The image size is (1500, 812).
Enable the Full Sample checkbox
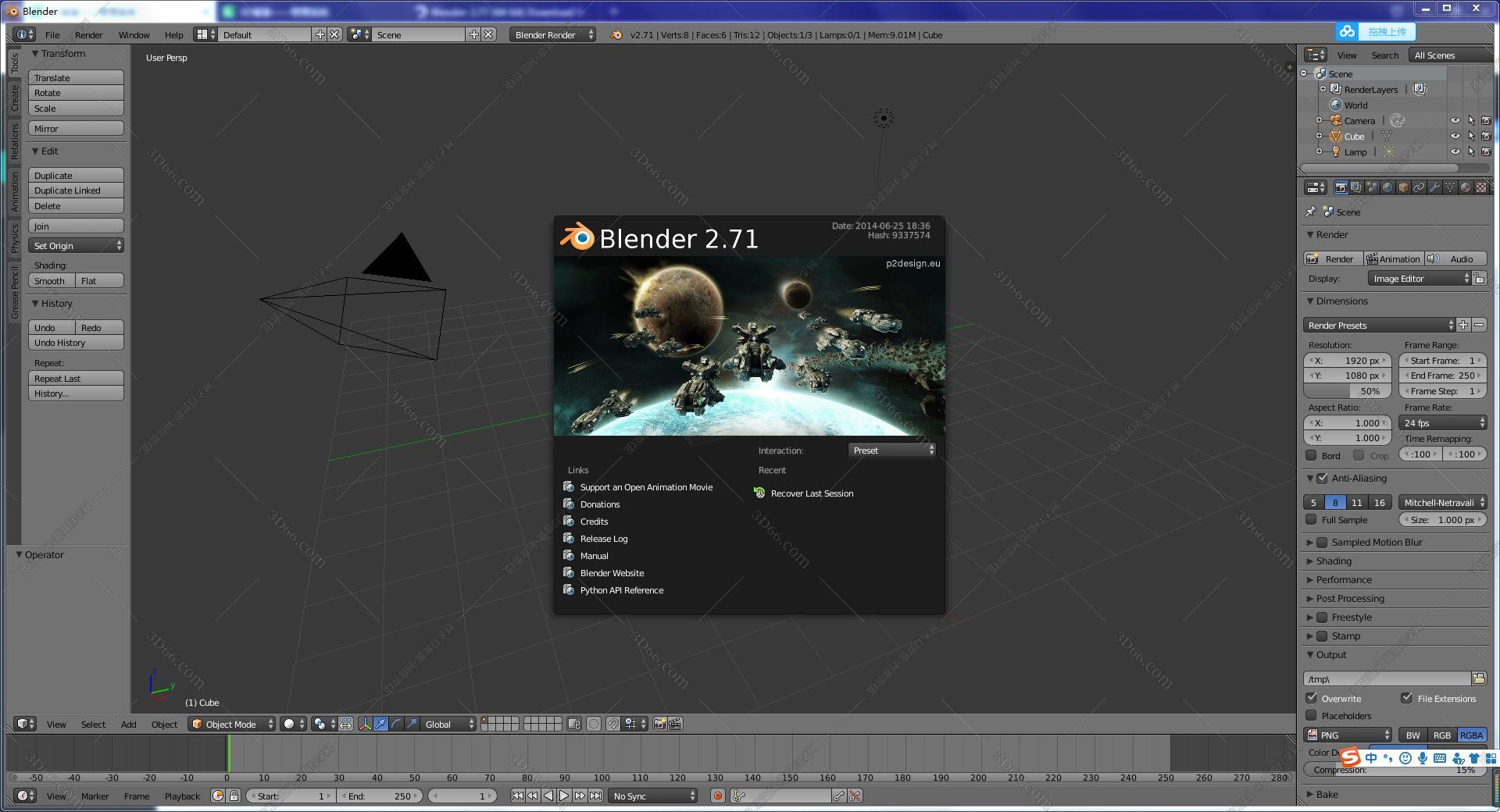(x=1312, y=519)
